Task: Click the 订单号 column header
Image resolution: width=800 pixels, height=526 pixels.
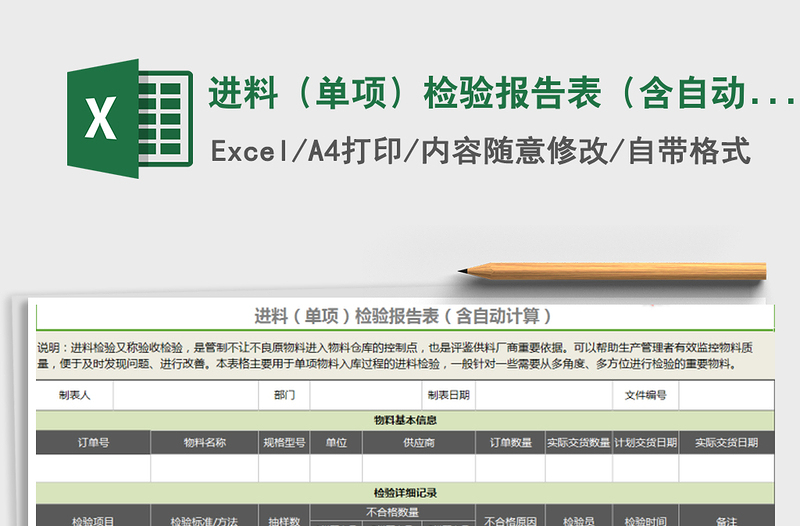Action: pos(93,442)
